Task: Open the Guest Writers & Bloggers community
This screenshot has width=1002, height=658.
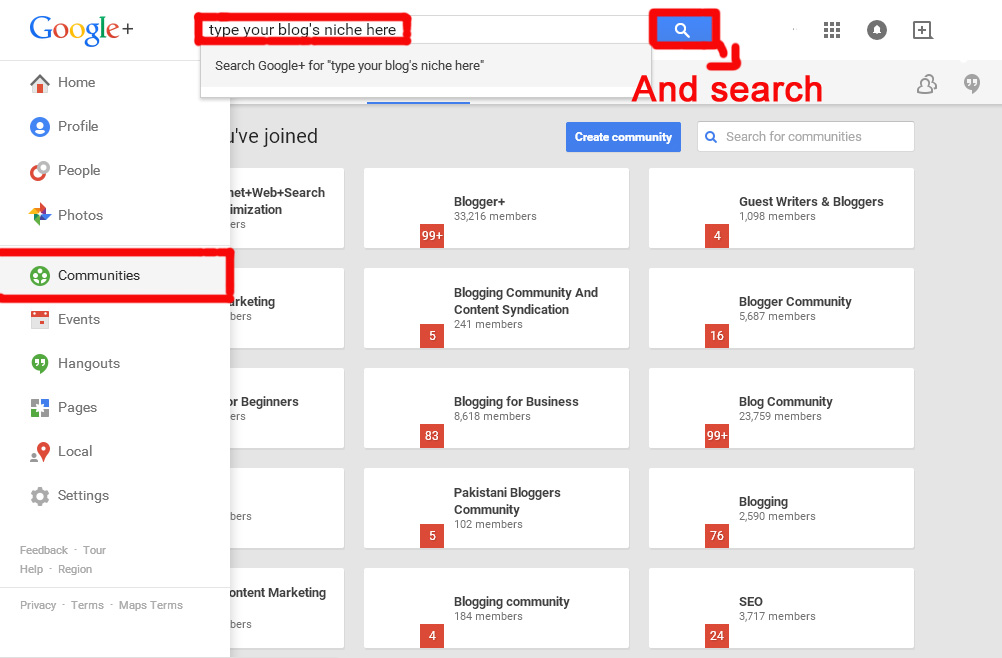Action: [782, 208]
